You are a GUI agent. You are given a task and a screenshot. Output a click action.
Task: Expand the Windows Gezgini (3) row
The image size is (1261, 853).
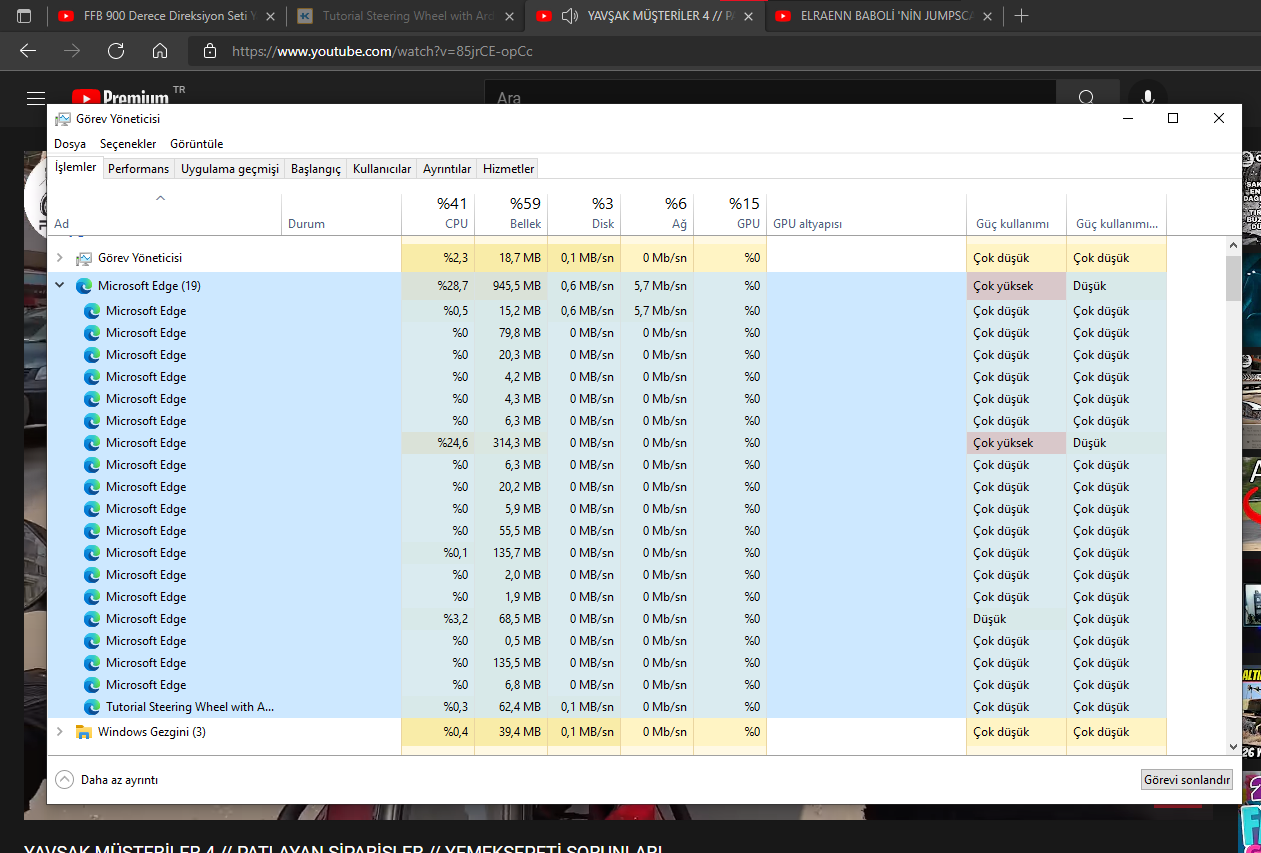click(59, 732)
